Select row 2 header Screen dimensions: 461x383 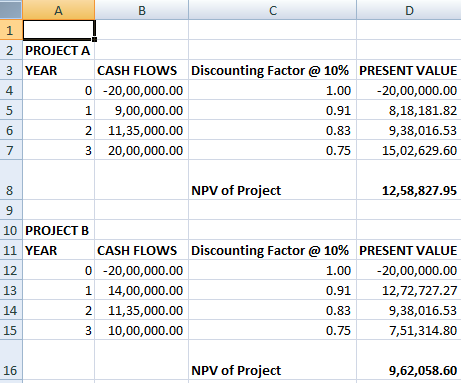pyautogui.click(x=11, y=50)
